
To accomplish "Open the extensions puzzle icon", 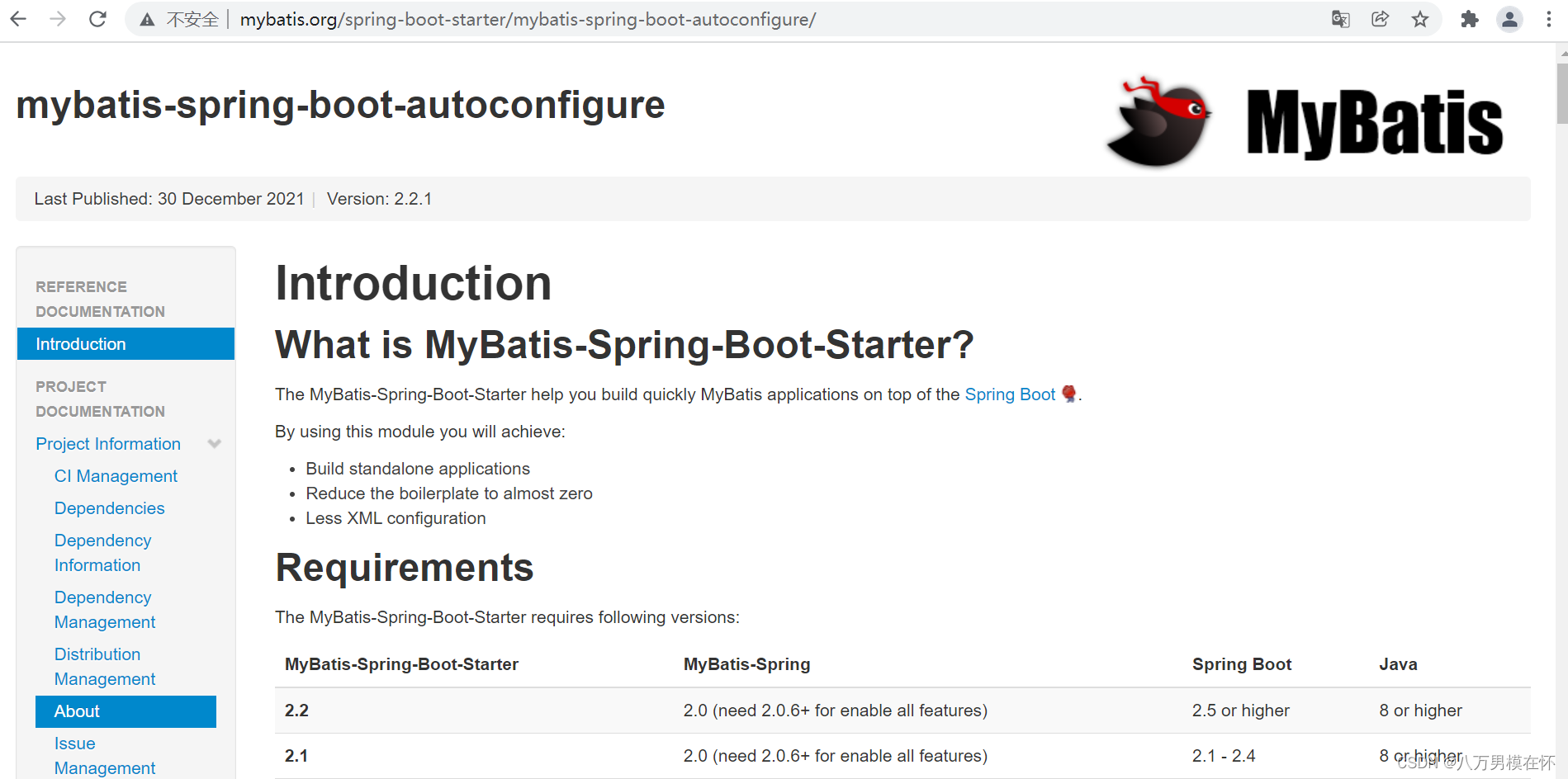I will [1470, 19].
